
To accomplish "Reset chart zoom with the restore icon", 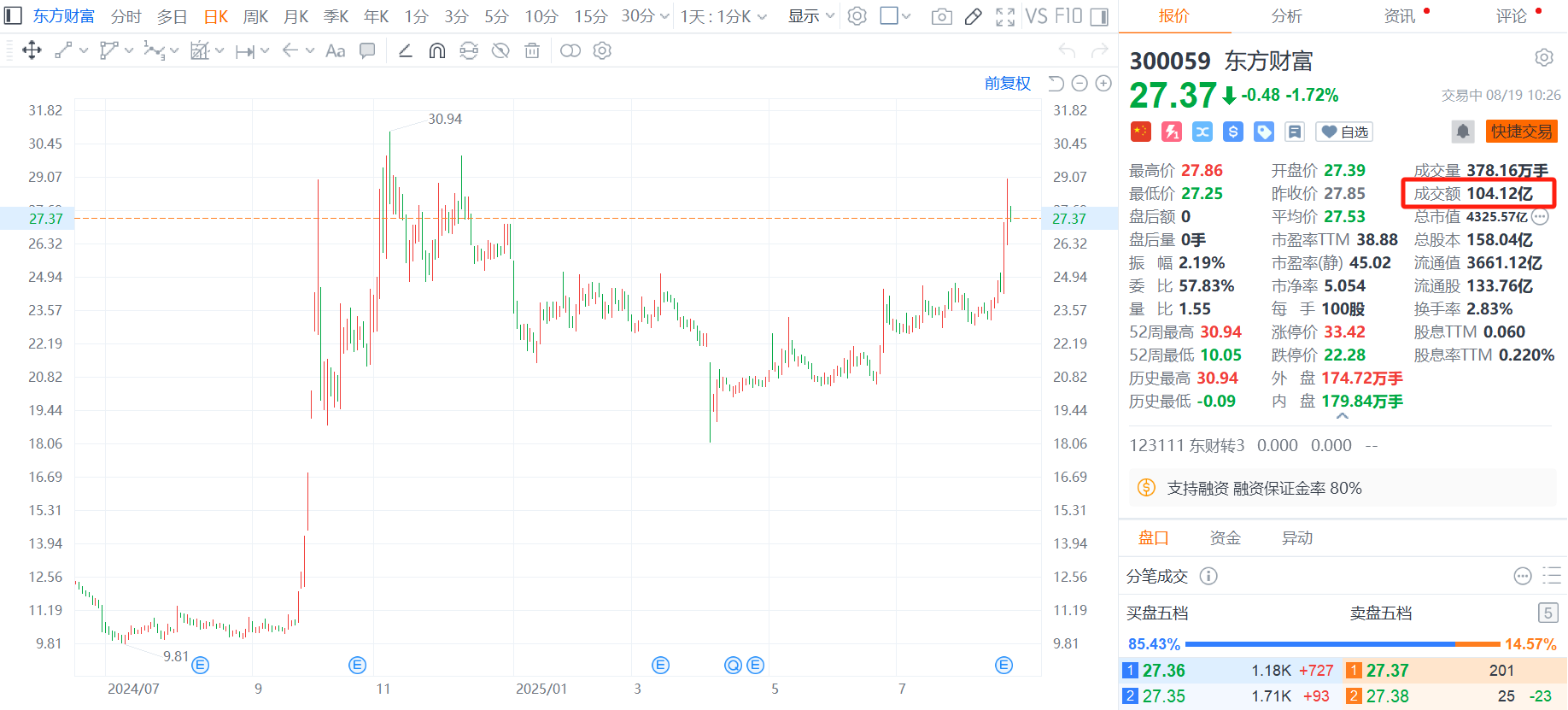I will [x=1056, y=83].
